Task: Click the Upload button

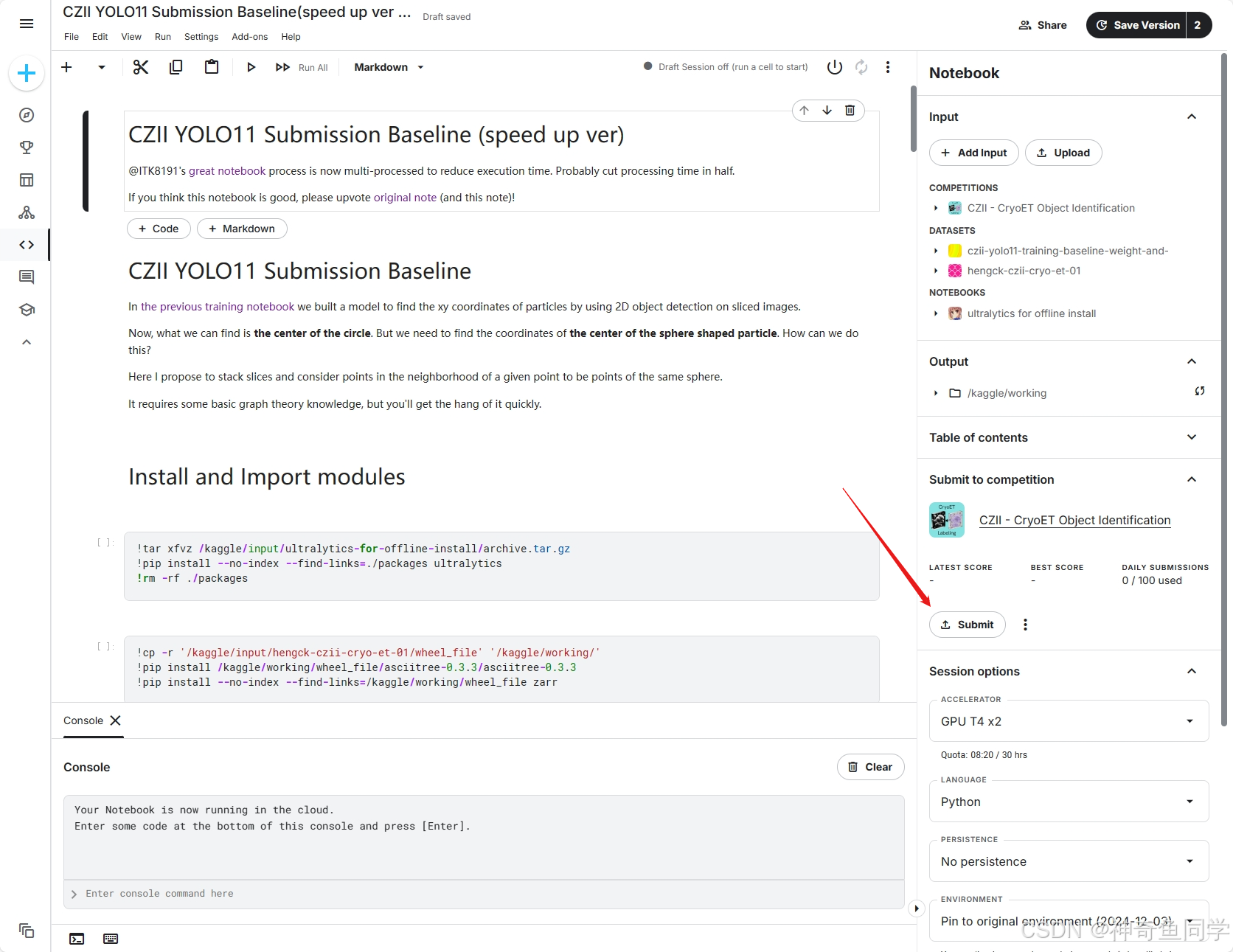Action: click(x=1063, y=153)
